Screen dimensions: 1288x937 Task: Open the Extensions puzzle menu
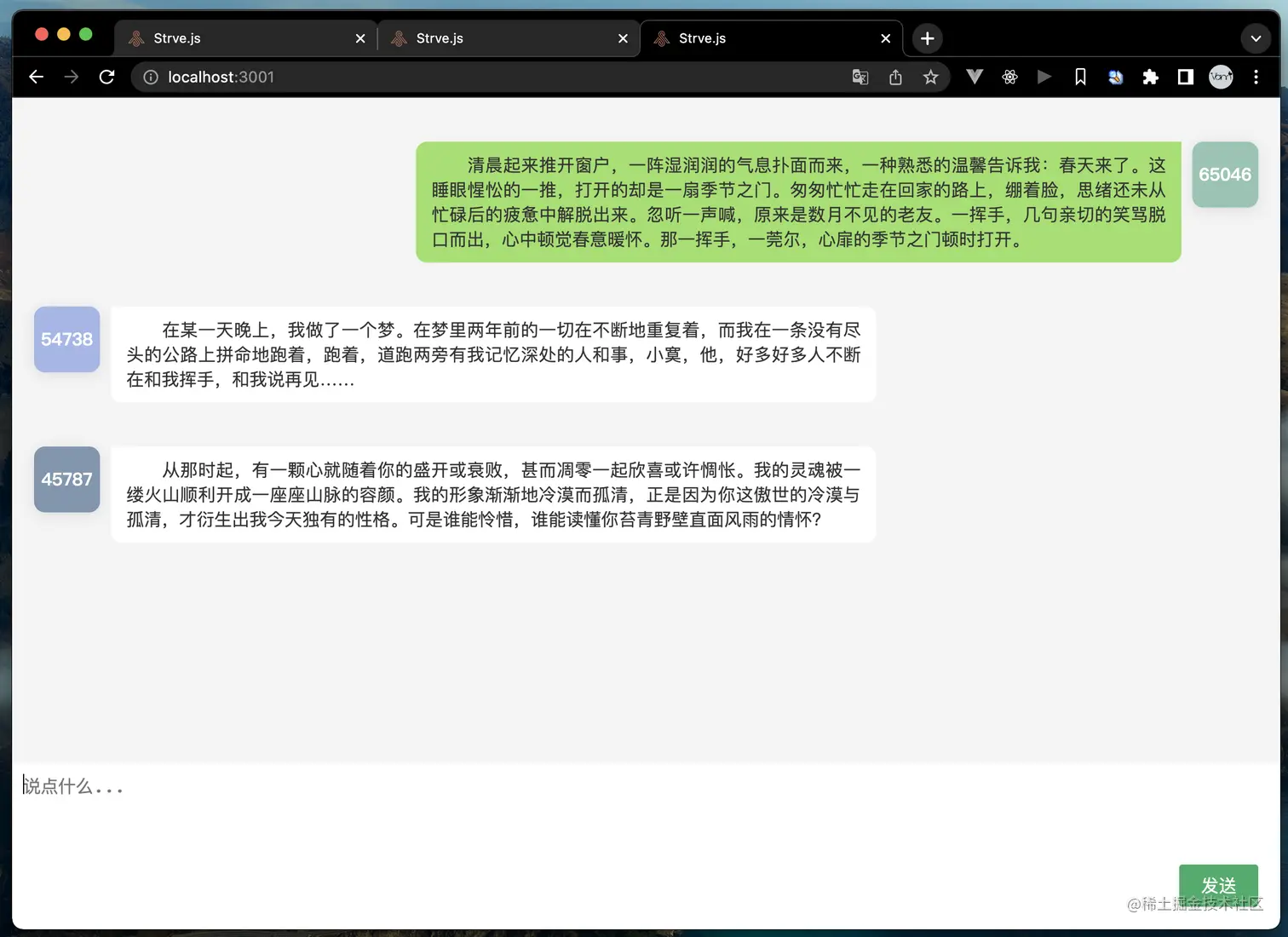click(x=1150, y=77)
